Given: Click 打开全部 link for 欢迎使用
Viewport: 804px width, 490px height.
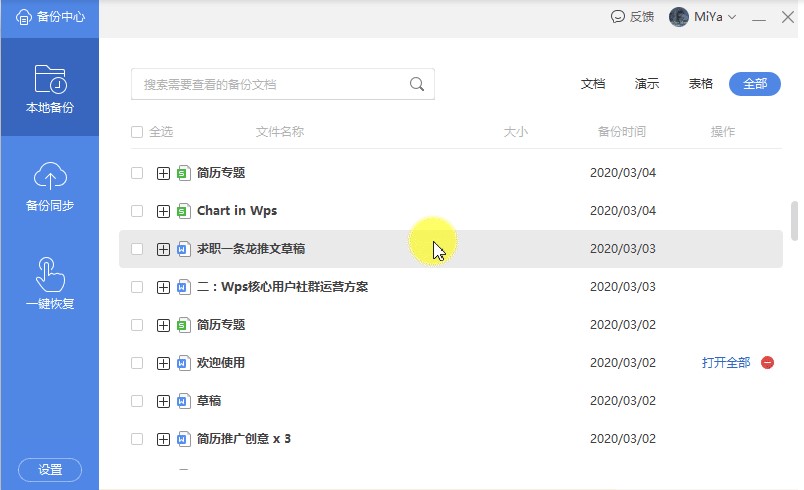Looking at the screenshot, I should (x=726, y=363).
